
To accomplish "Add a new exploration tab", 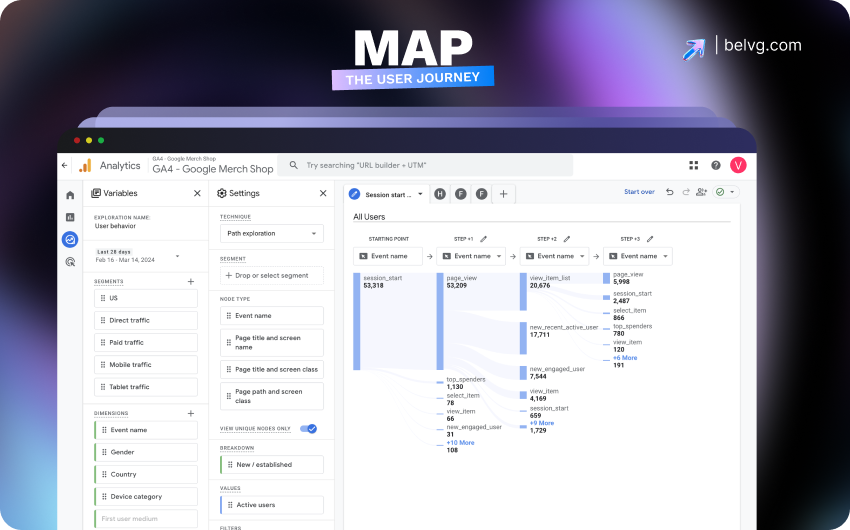I will click(x=503, y=194).
